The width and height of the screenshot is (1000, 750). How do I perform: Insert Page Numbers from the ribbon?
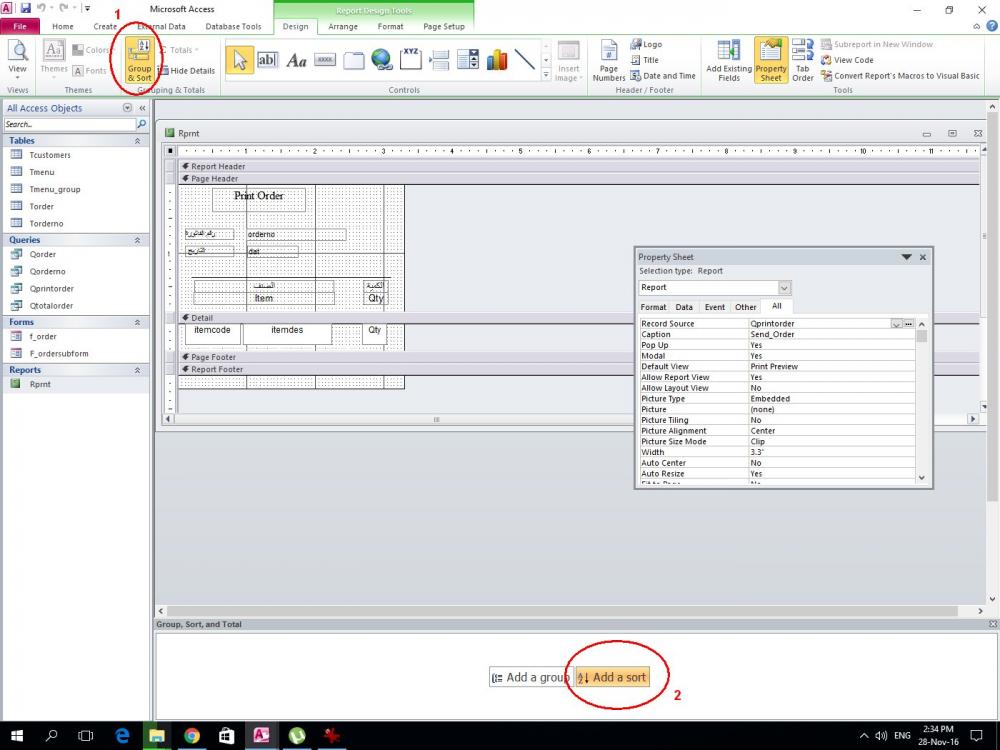point(608,61)
